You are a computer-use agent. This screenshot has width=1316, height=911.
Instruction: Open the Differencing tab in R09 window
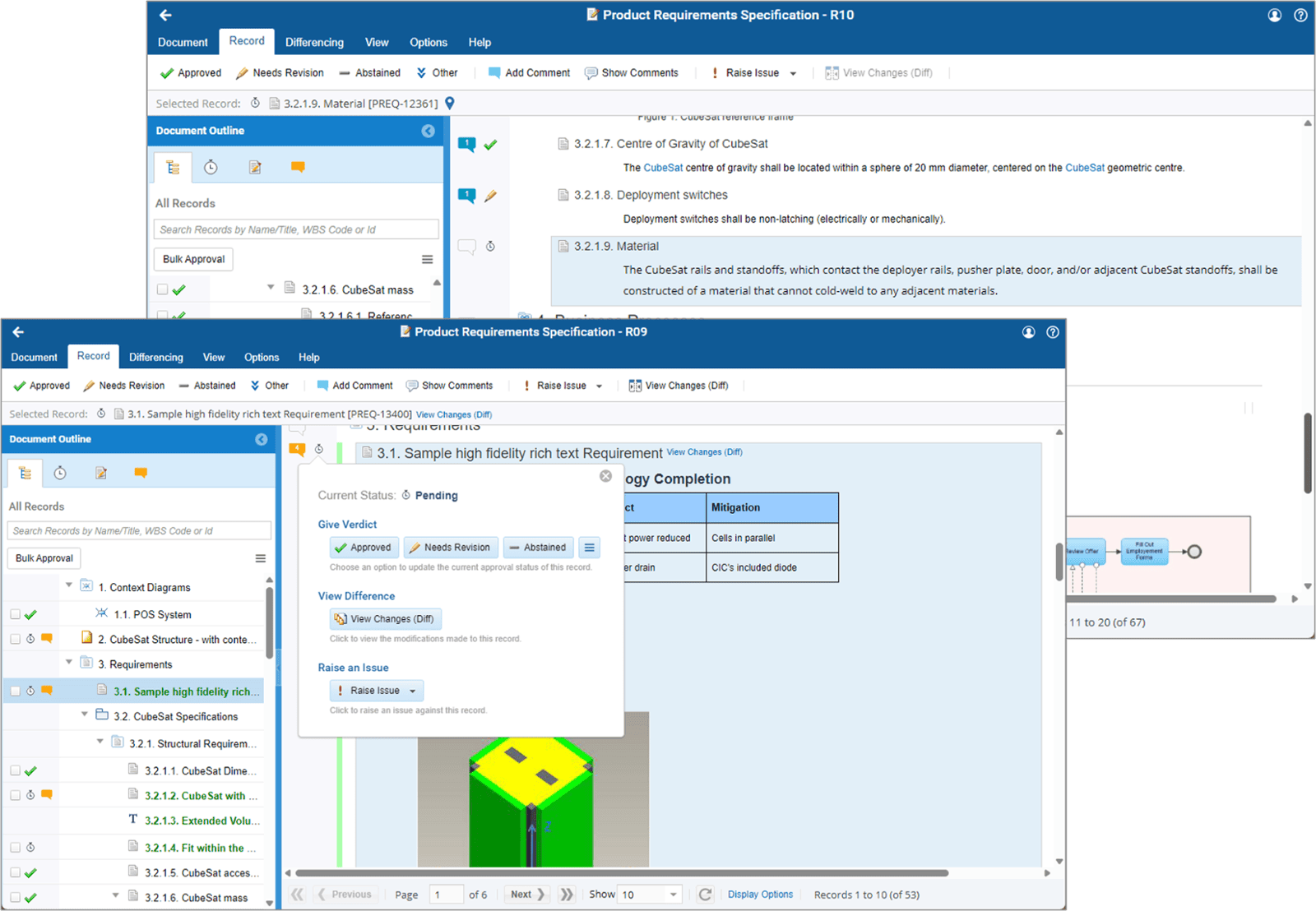pos(155,358)
